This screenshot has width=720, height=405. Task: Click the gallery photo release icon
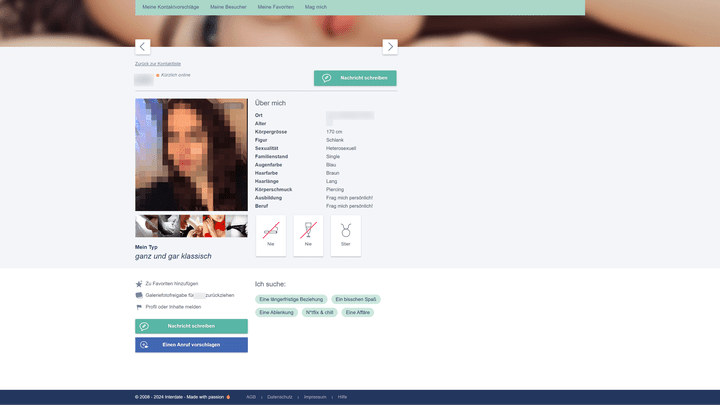click(139, 295)
